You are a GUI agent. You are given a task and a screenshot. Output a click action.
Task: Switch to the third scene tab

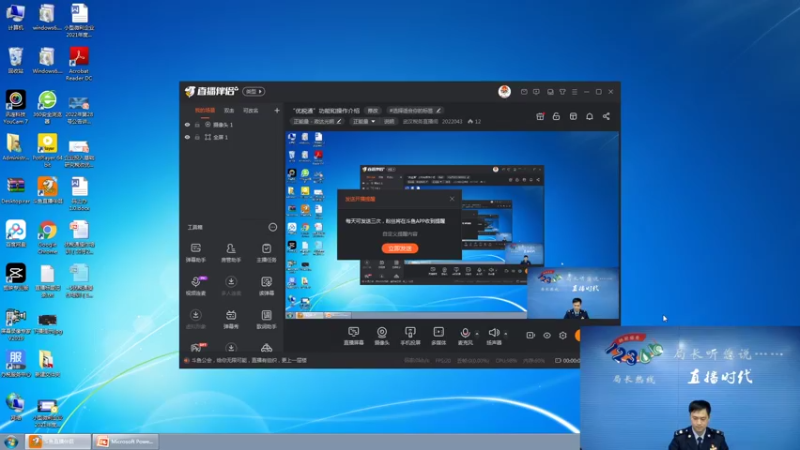(250, 110)
